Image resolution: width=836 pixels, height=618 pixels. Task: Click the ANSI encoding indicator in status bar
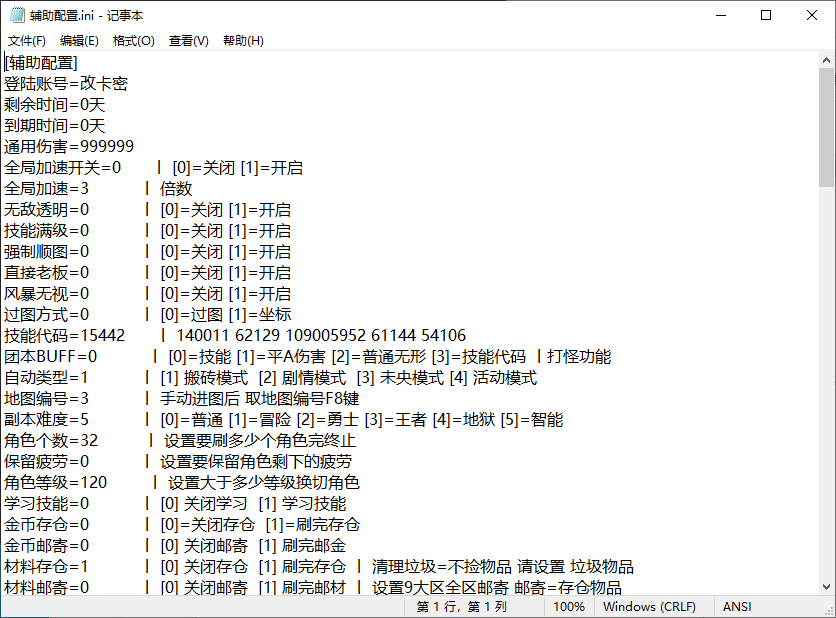tap(737, 606)
